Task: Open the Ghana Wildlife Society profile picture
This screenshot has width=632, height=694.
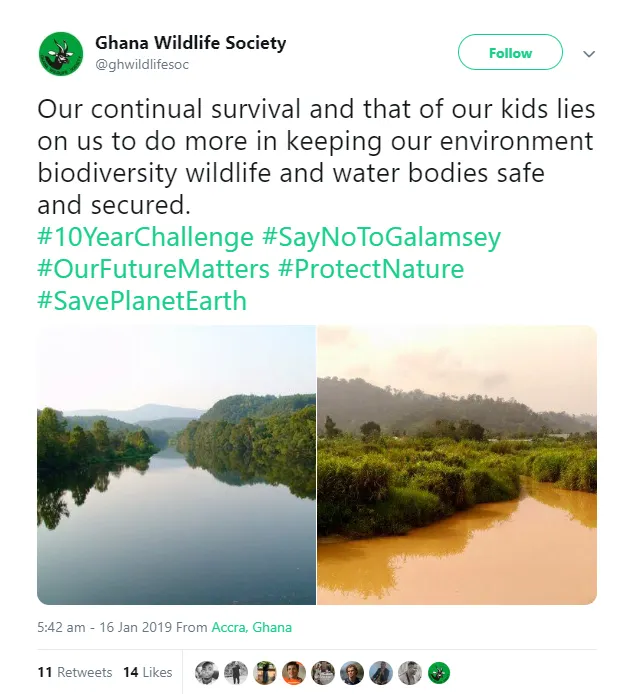Action: (60, 53)
